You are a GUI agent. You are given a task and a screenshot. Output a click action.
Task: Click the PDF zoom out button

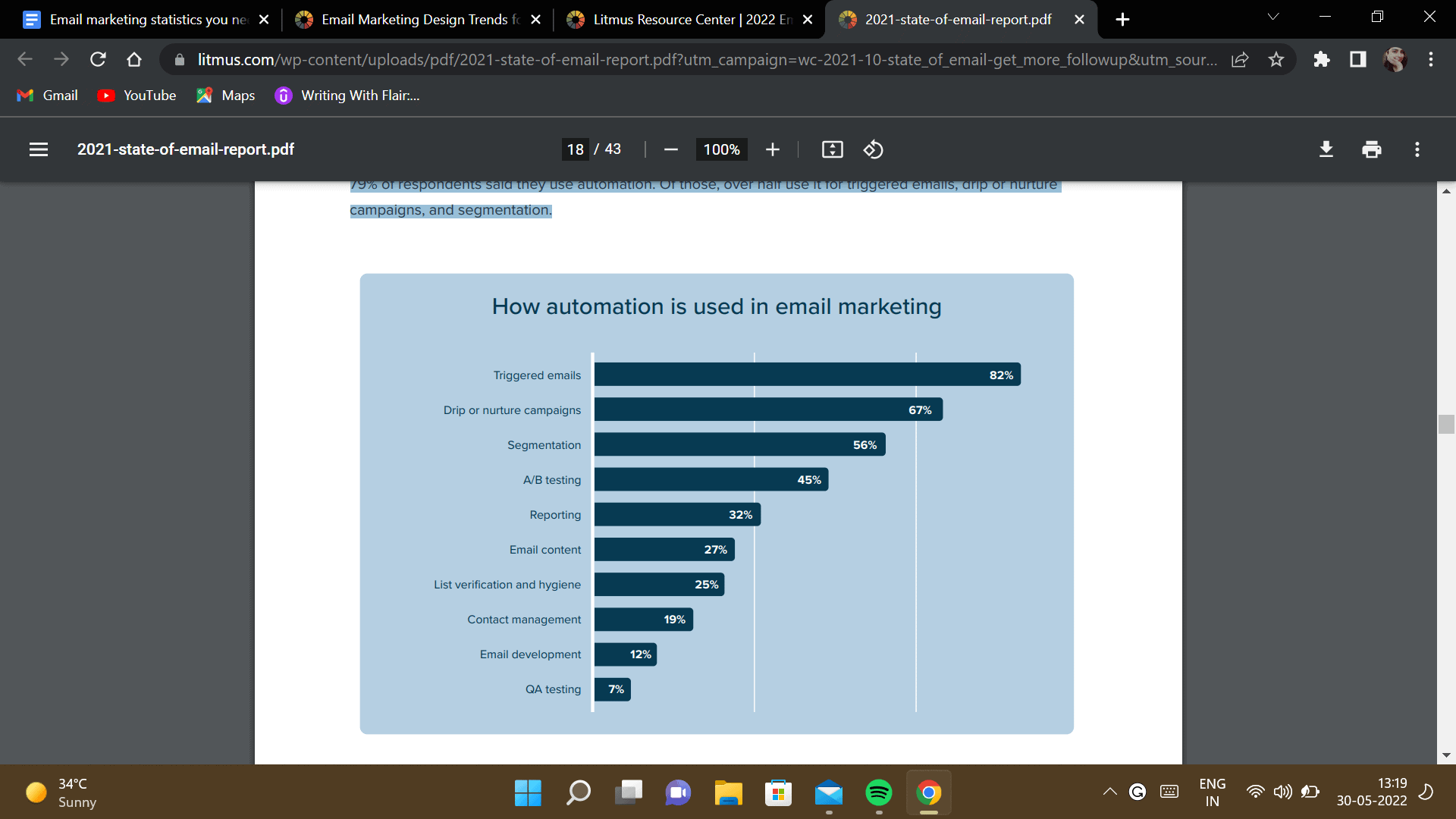[670, 149]
